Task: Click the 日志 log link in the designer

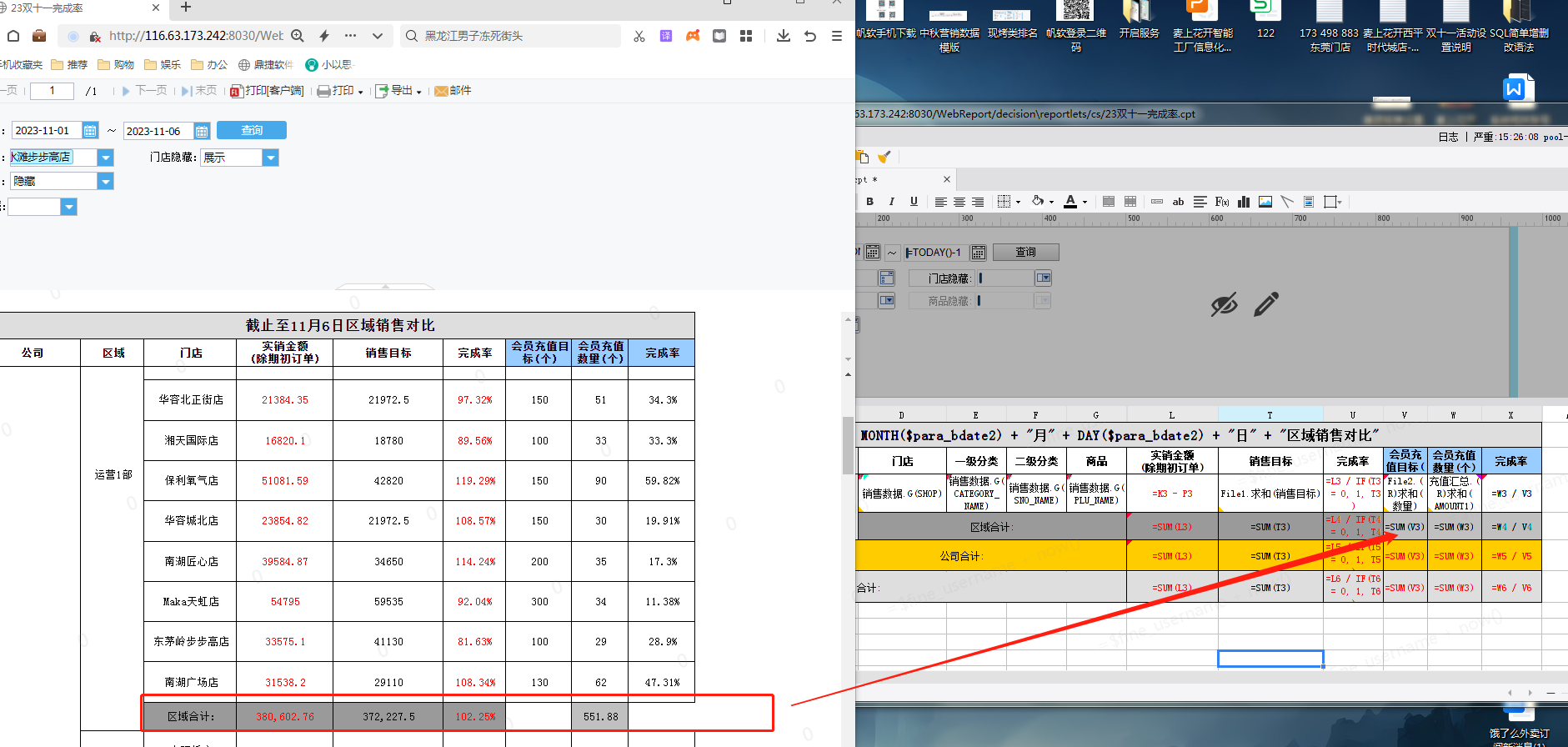Action: pos(1448,137)
